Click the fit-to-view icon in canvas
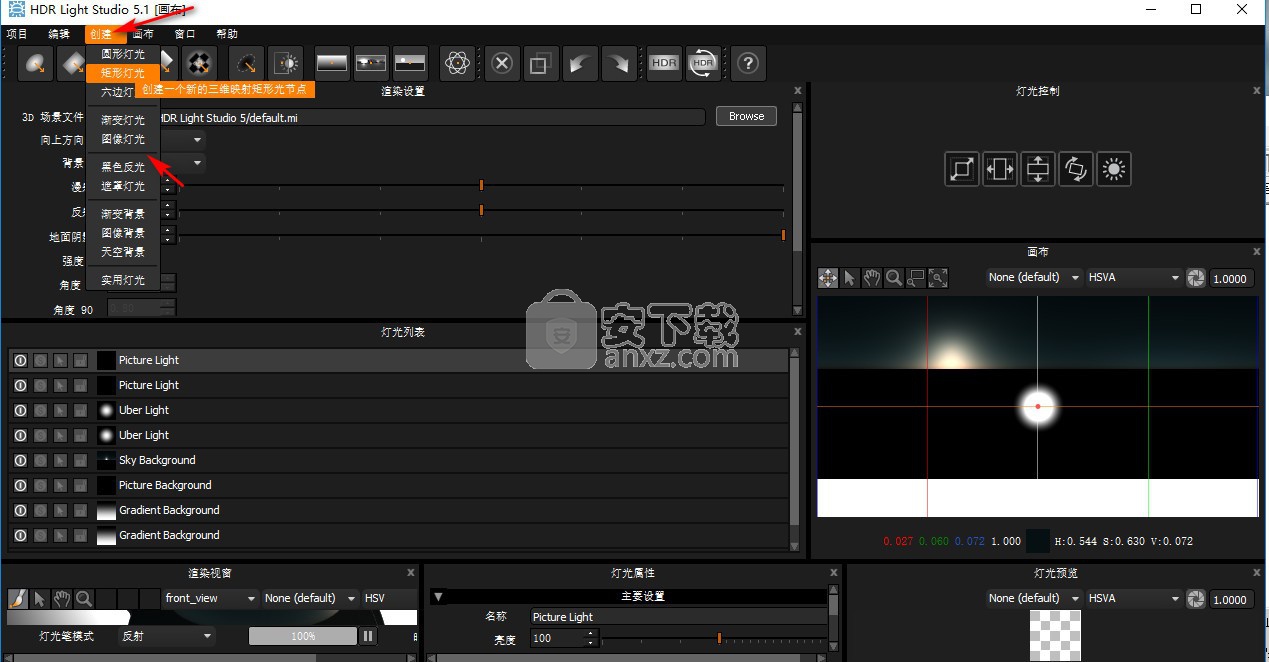The height and width of the screenshot is (662, 1269). [938, 278]
